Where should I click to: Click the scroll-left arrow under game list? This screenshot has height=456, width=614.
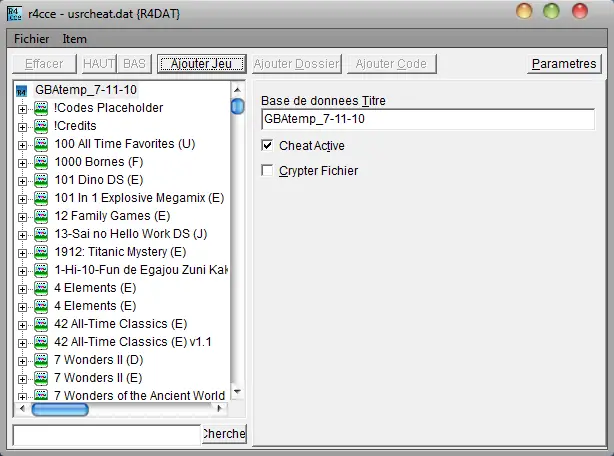point(22,409)
